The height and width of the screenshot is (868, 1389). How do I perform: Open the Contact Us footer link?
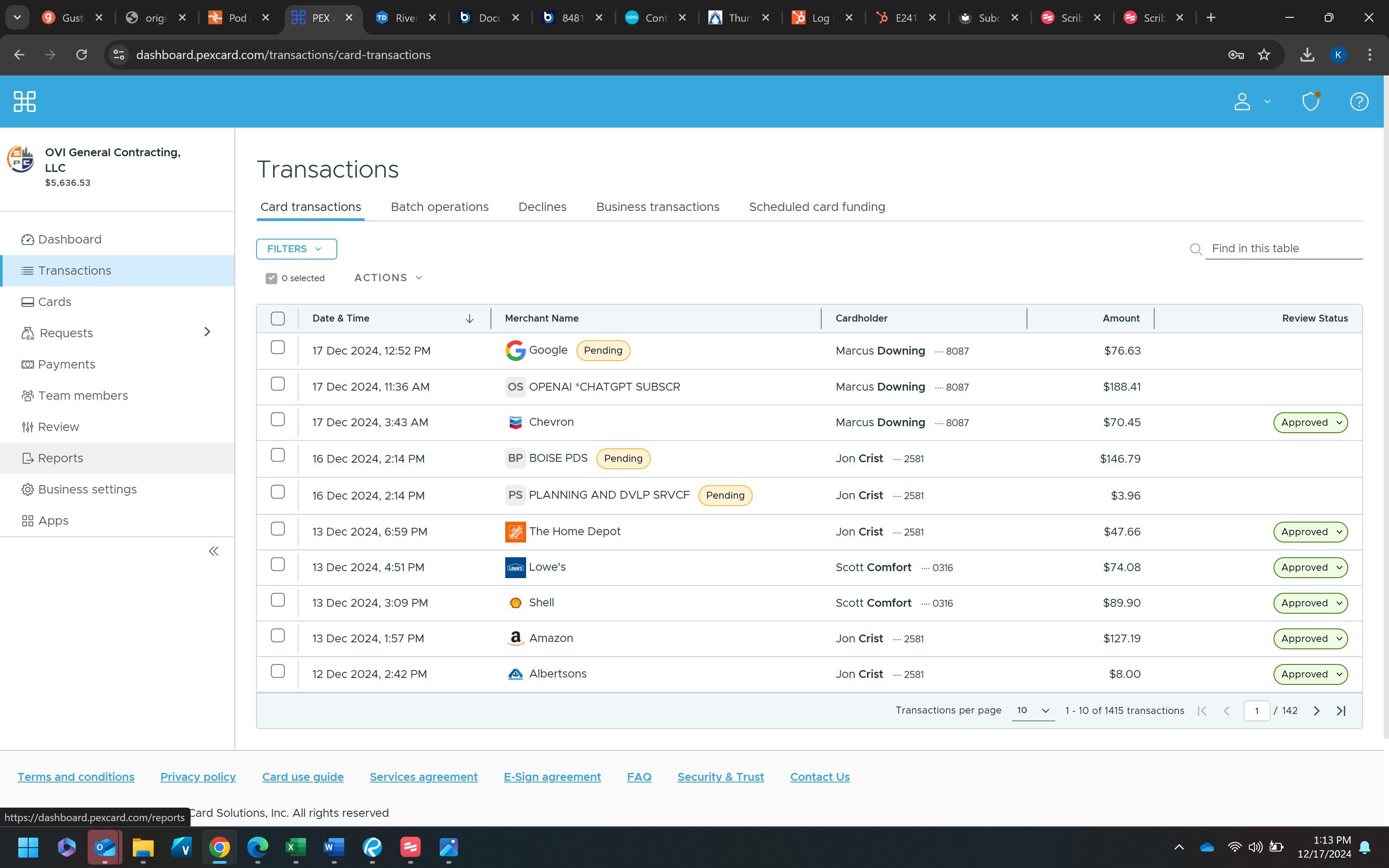tap(819, 777)
